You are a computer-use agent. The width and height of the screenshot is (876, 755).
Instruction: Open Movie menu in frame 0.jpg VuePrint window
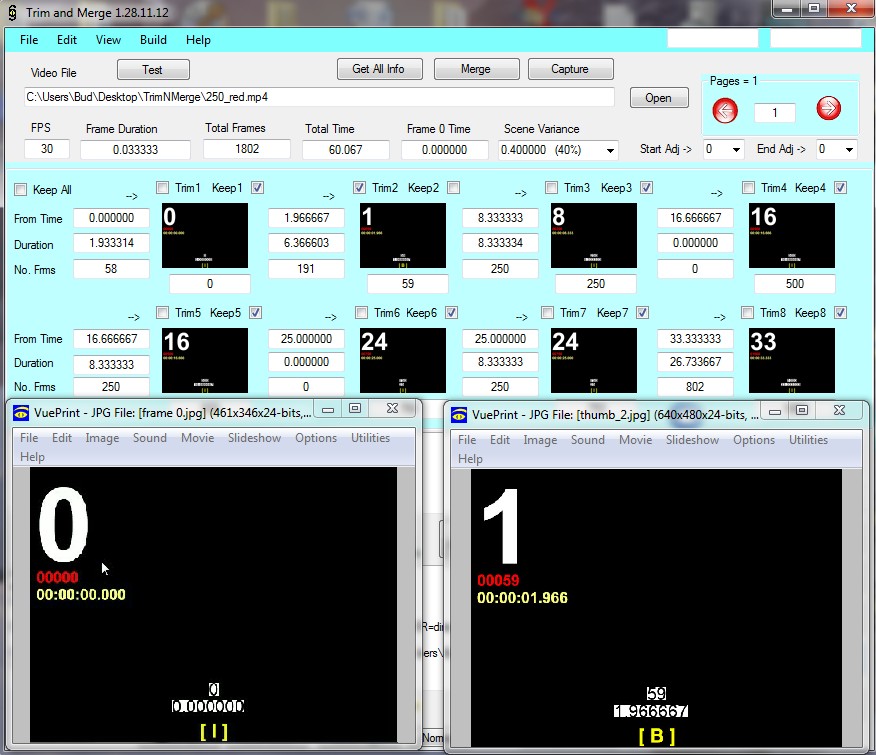tap(198, 438)
